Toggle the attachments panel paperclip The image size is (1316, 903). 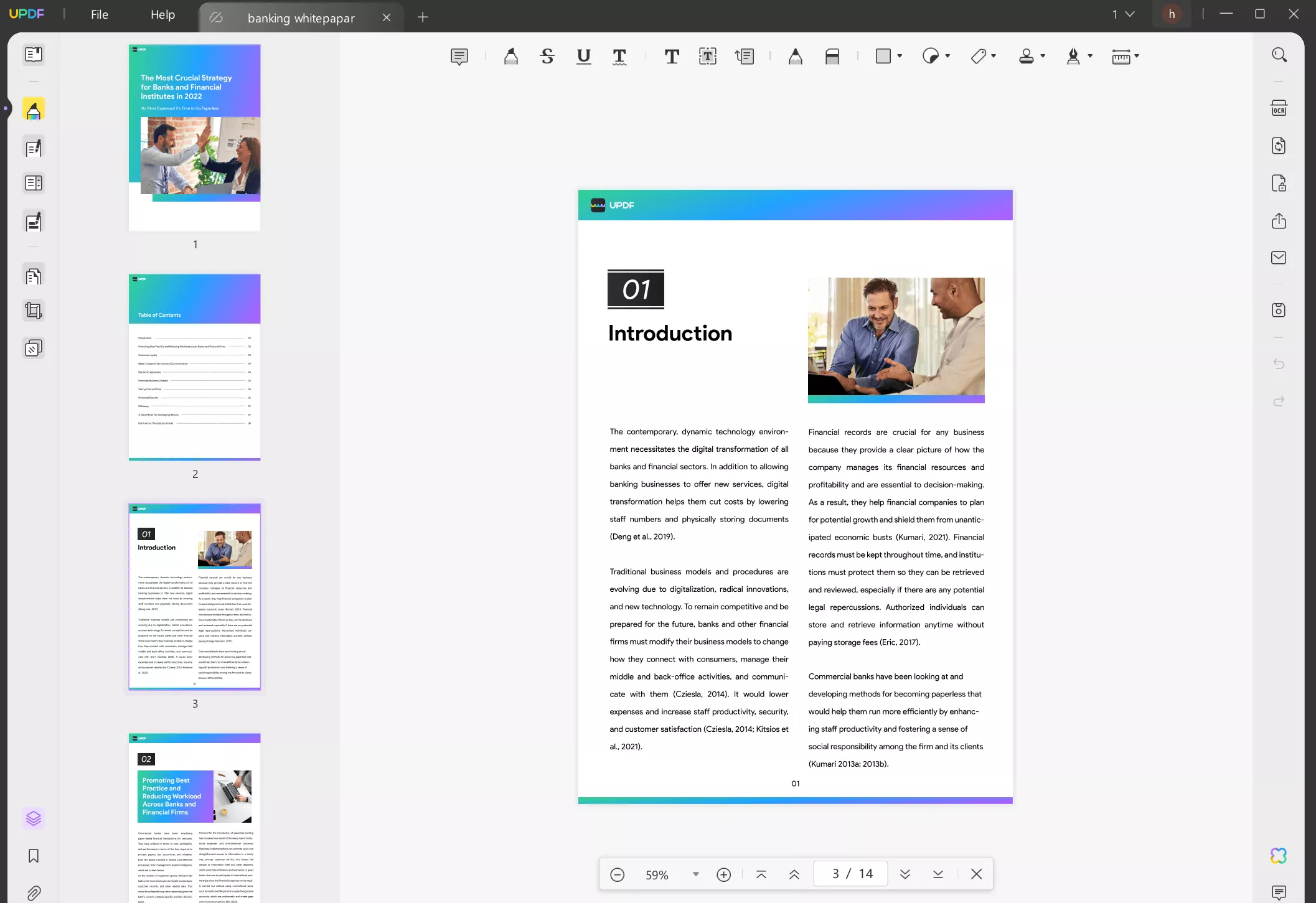pyautogui.click(x=34, y=893)
